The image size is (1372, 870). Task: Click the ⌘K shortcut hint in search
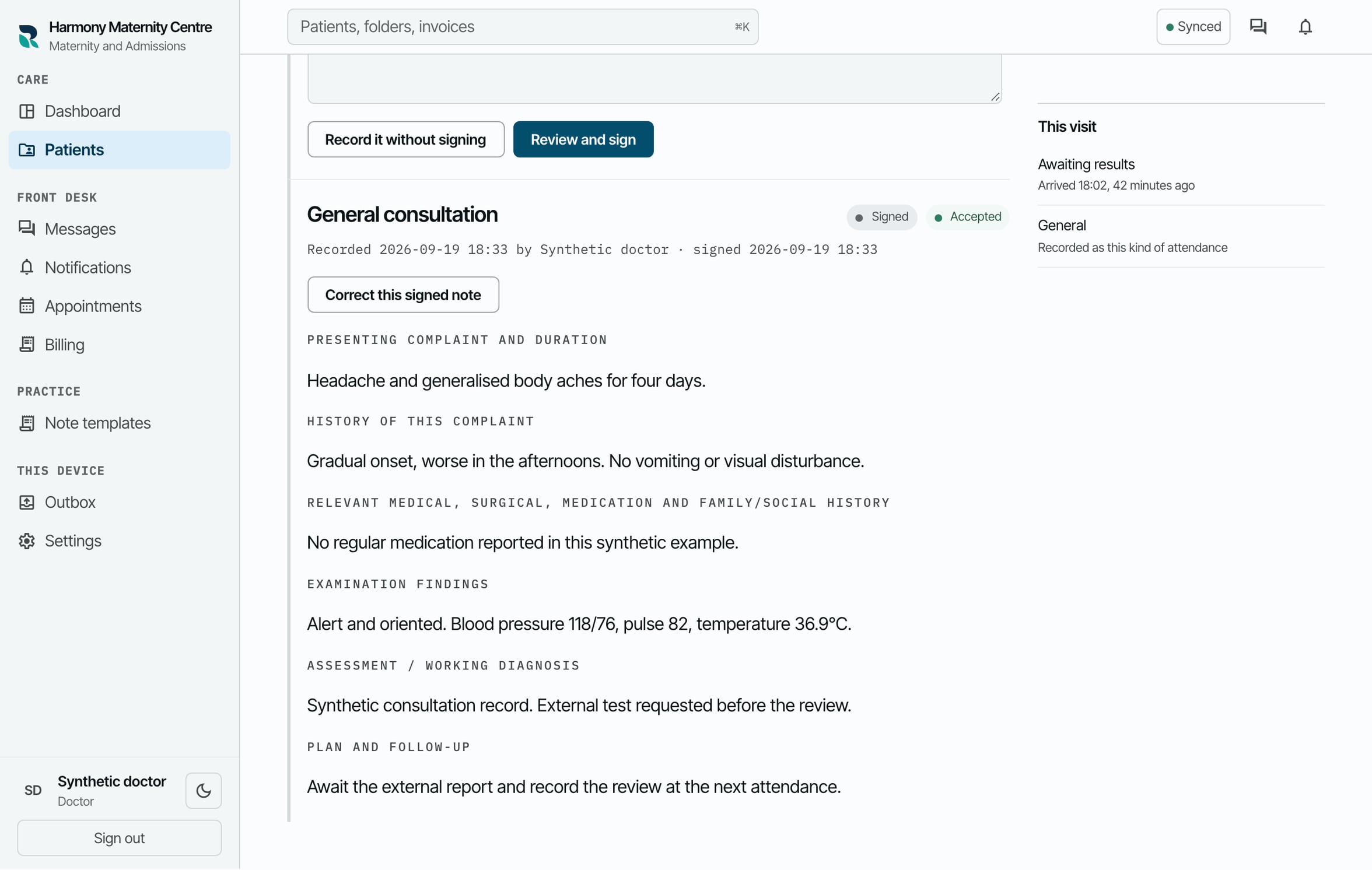[x=742, y=27]
